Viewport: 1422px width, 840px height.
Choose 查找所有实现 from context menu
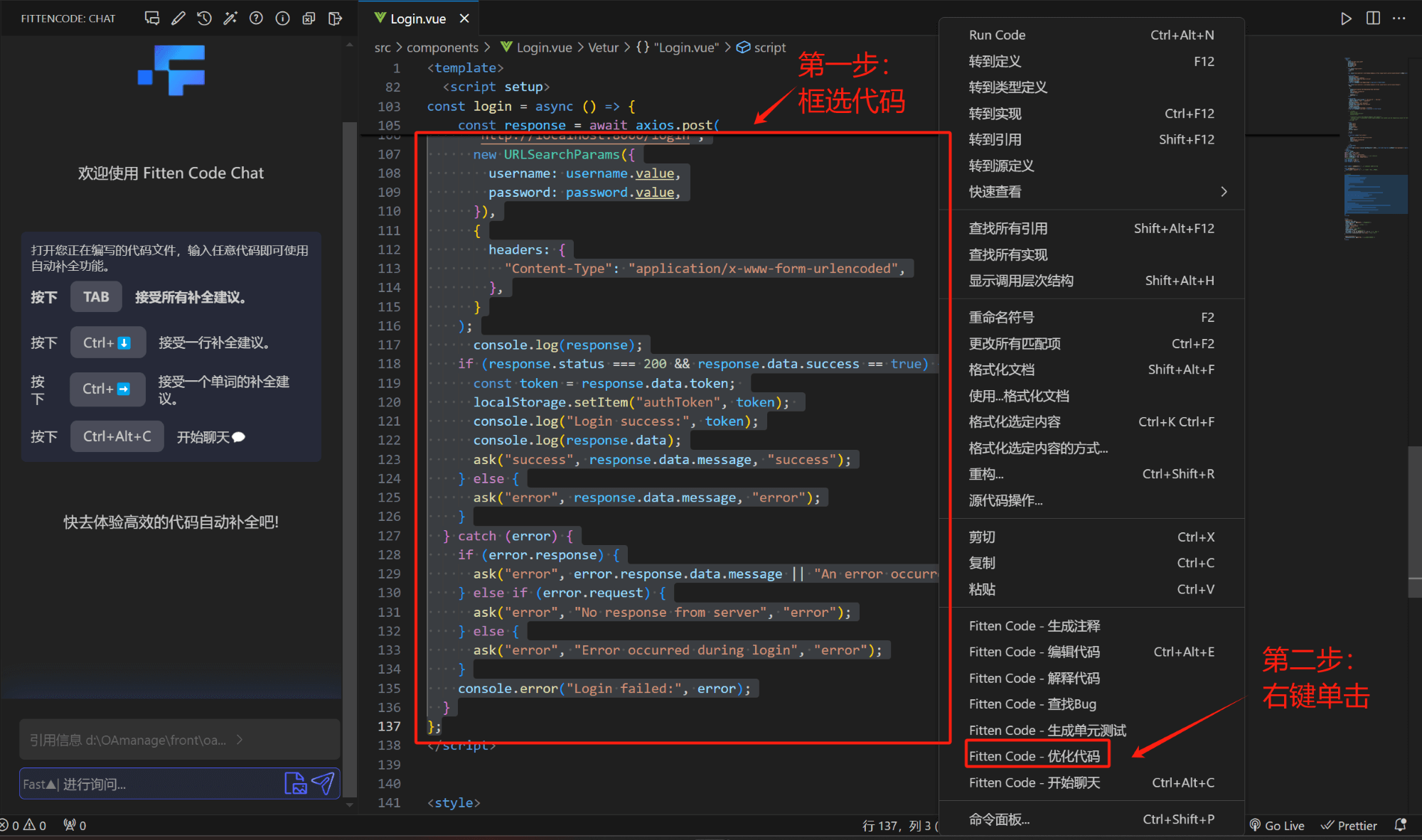tap(1091, 254)
